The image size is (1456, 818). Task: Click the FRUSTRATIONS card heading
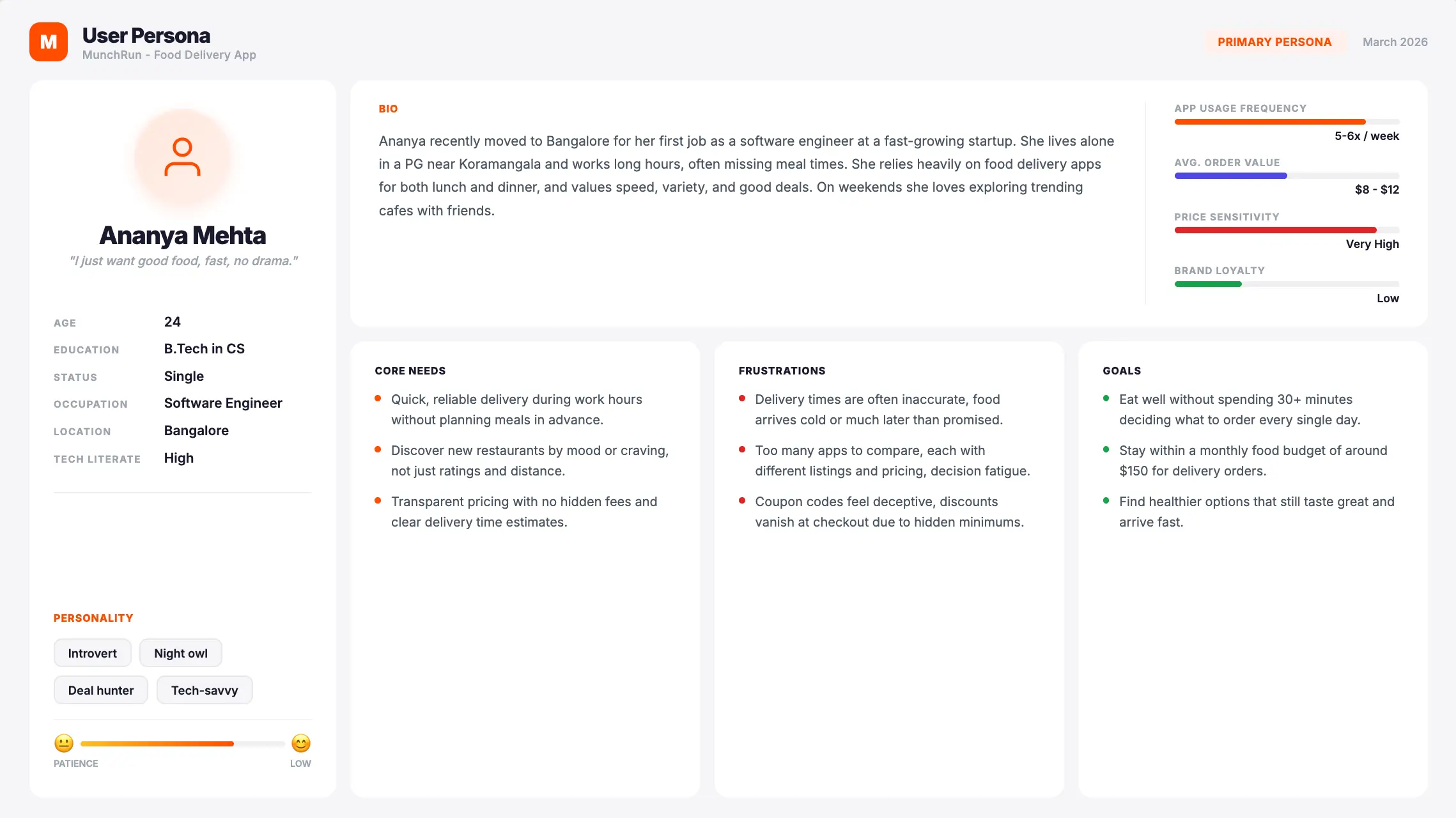782,371
